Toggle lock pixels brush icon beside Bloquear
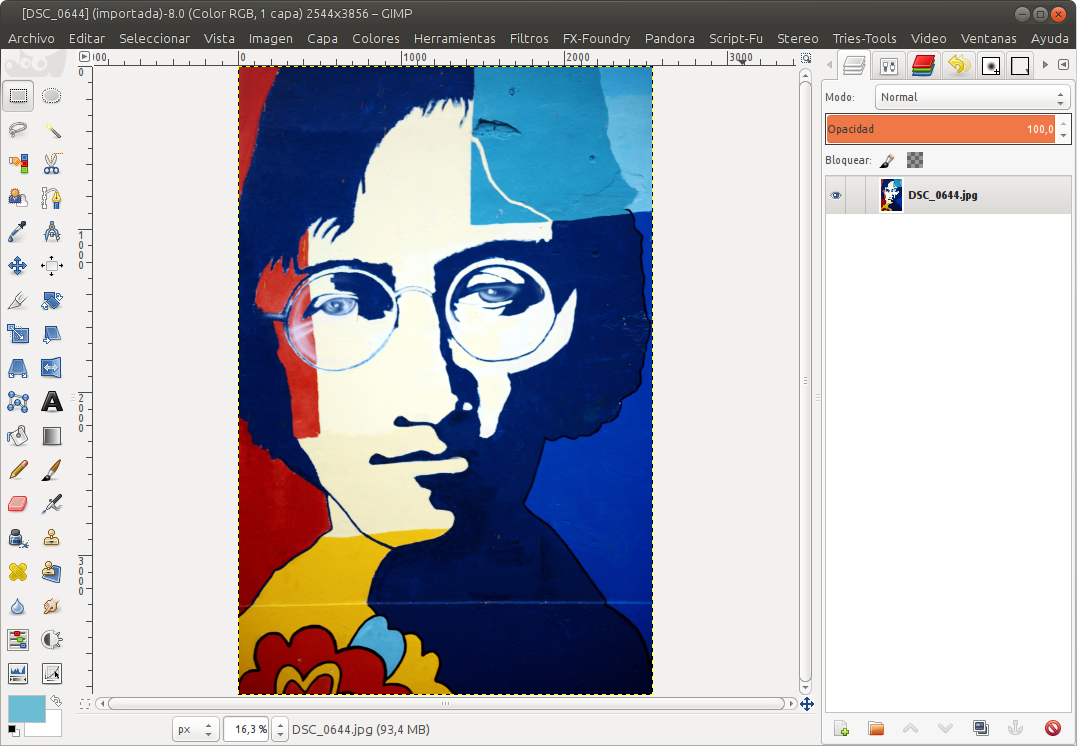The height and width of the screenshot is (746, 1077). click(x=887, y=161)
